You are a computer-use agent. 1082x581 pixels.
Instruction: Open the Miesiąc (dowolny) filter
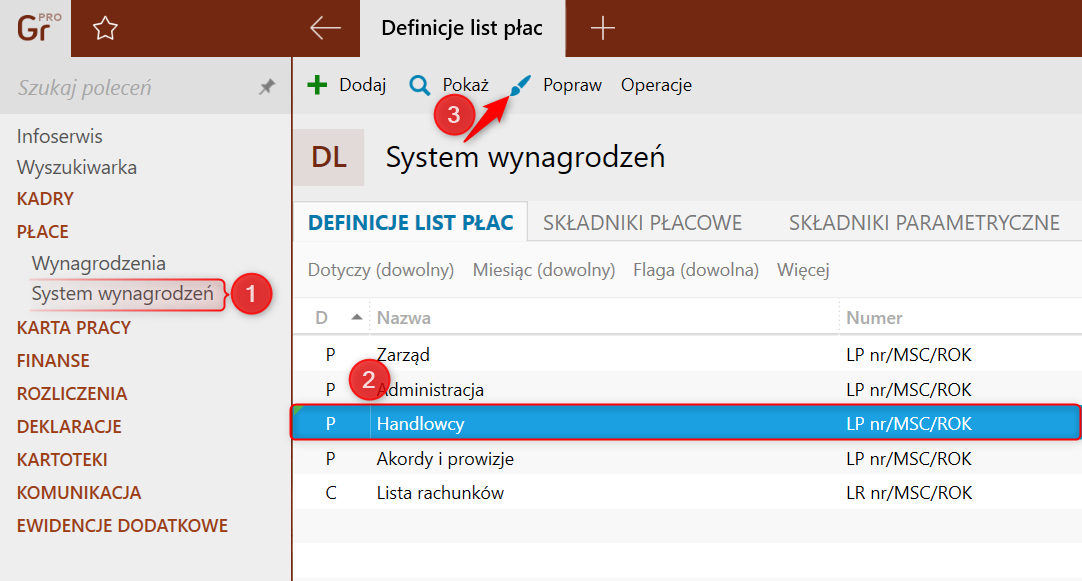point(544,270)
